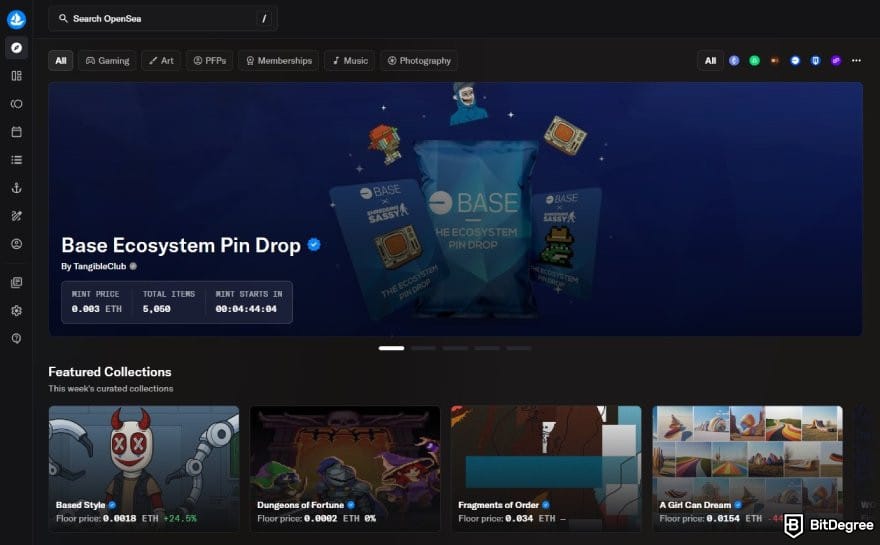Open the compass Discover icon in sidebar
Viewport: 880px width, 545px height.
click(x=17, y=48)
